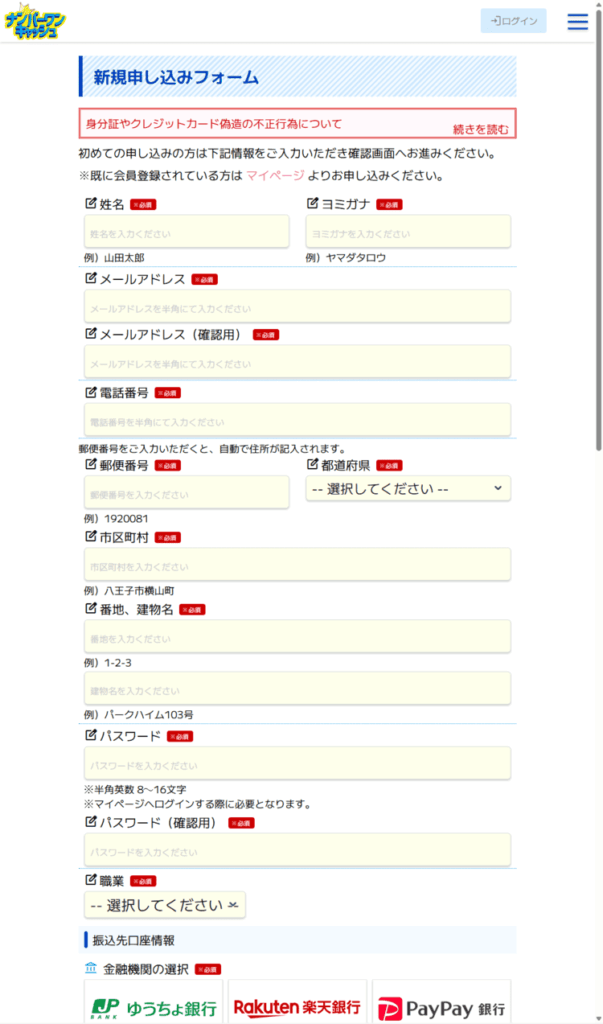
Task: Click the ログイン button
Action: coord(513,21)
